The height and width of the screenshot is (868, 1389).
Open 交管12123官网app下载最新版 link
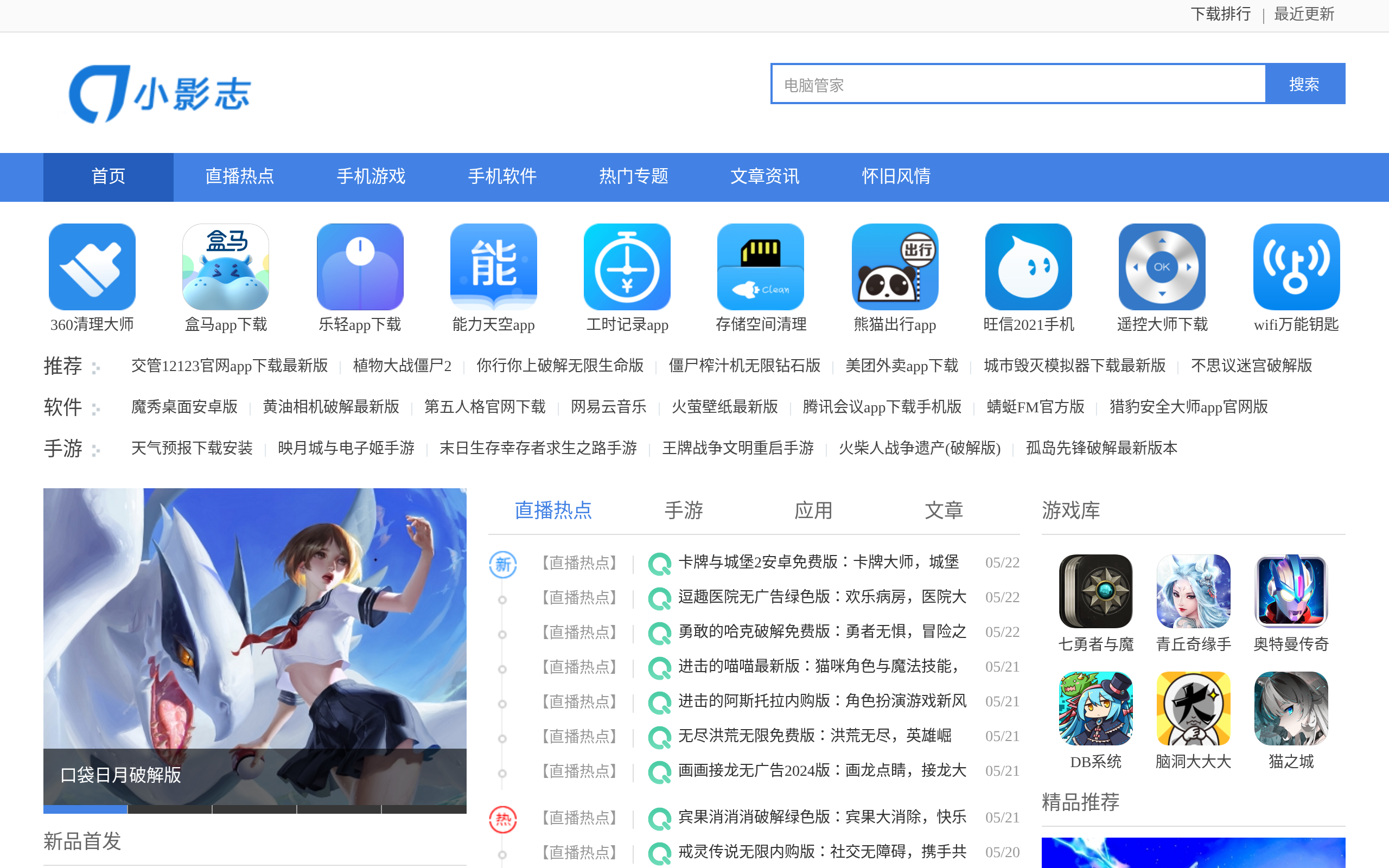coord(230,366)
